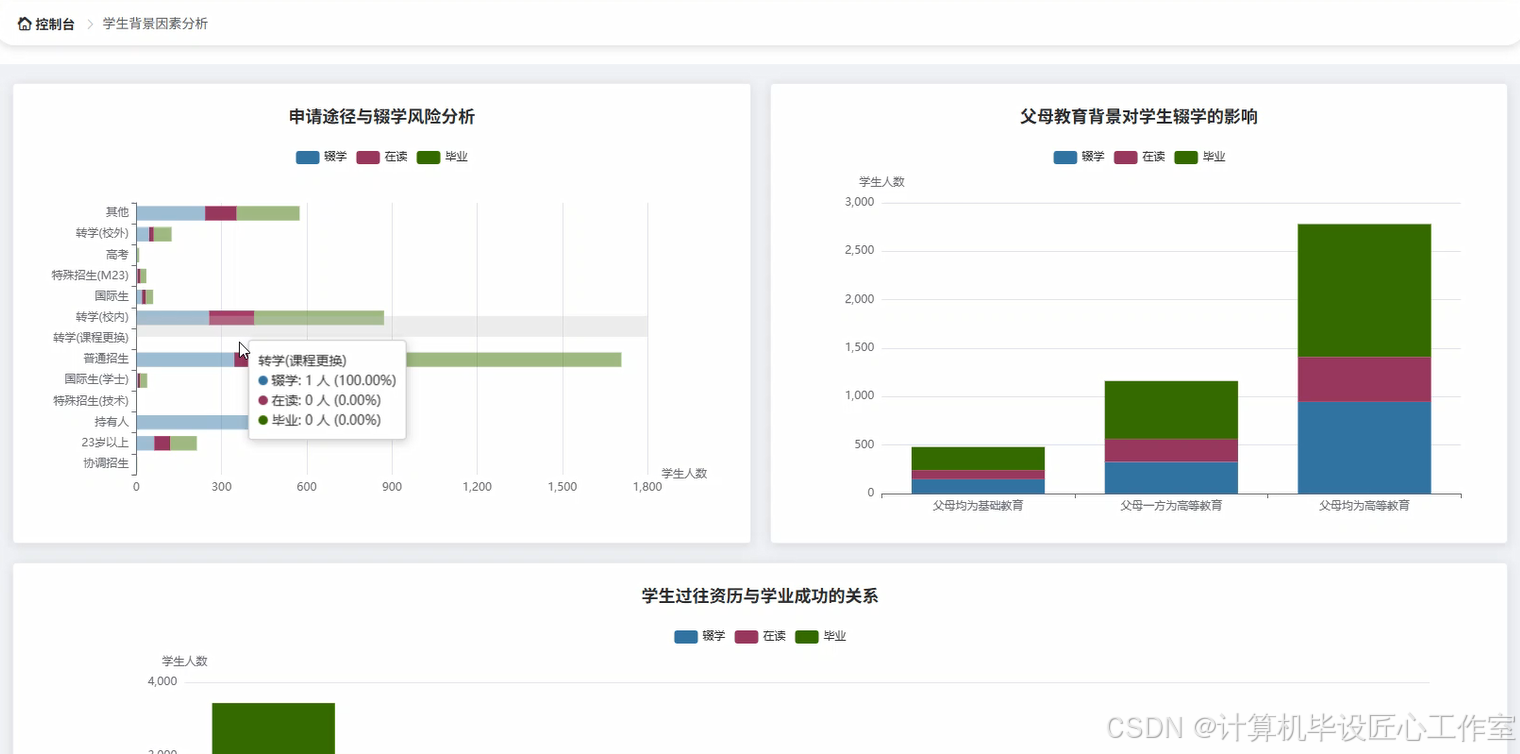Click the 其他 row's blue 辍学 bar segment

[171, 213]
